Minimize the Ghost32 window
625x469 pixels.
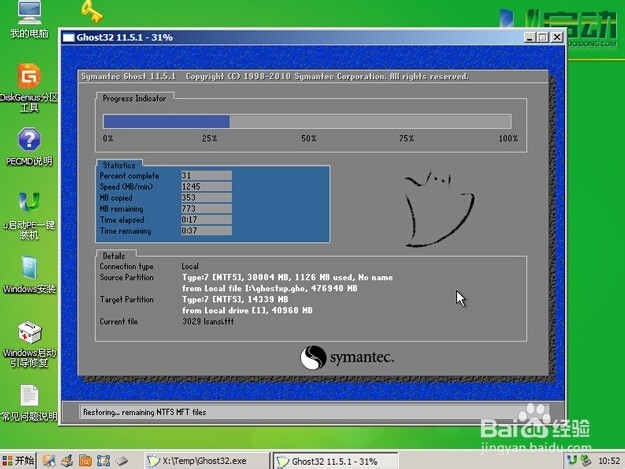click(529, 37)
